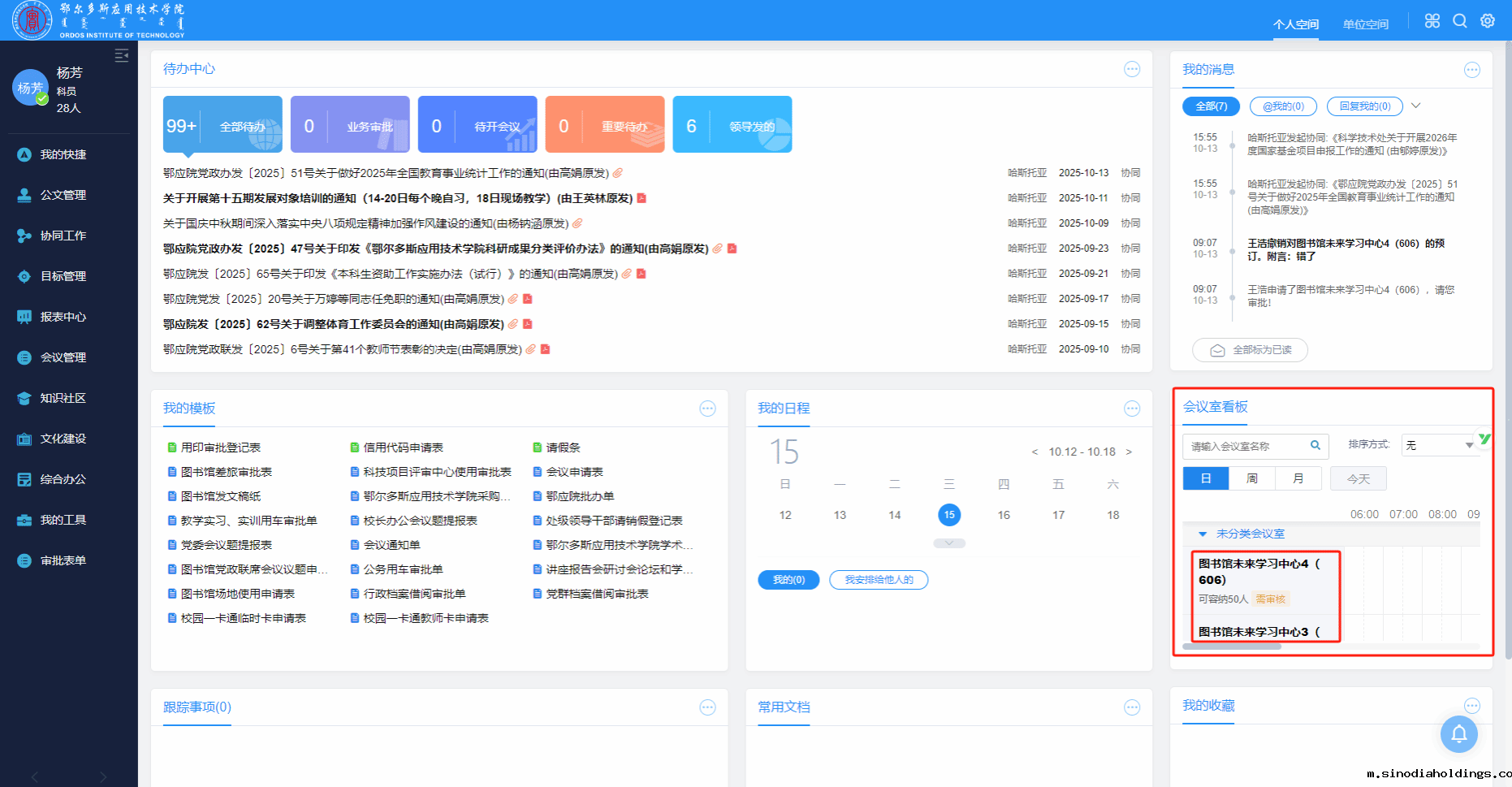This screenshot has height=787, width=1512.
Task: Open more options in 待办中心 panel
Action: point(1132,70)
